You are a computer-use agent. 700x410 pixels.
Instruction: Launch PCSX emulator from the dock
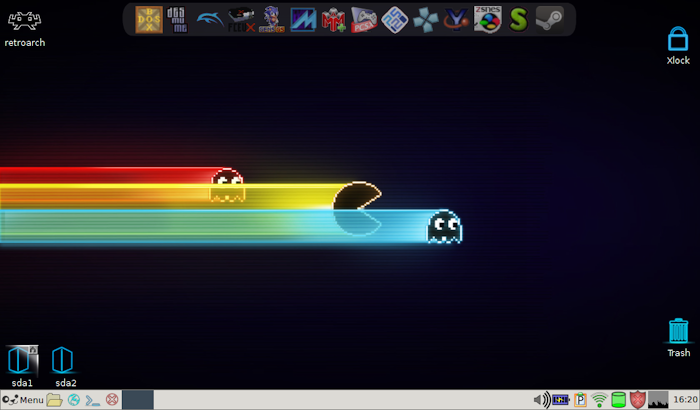click(x=364, y=20)
